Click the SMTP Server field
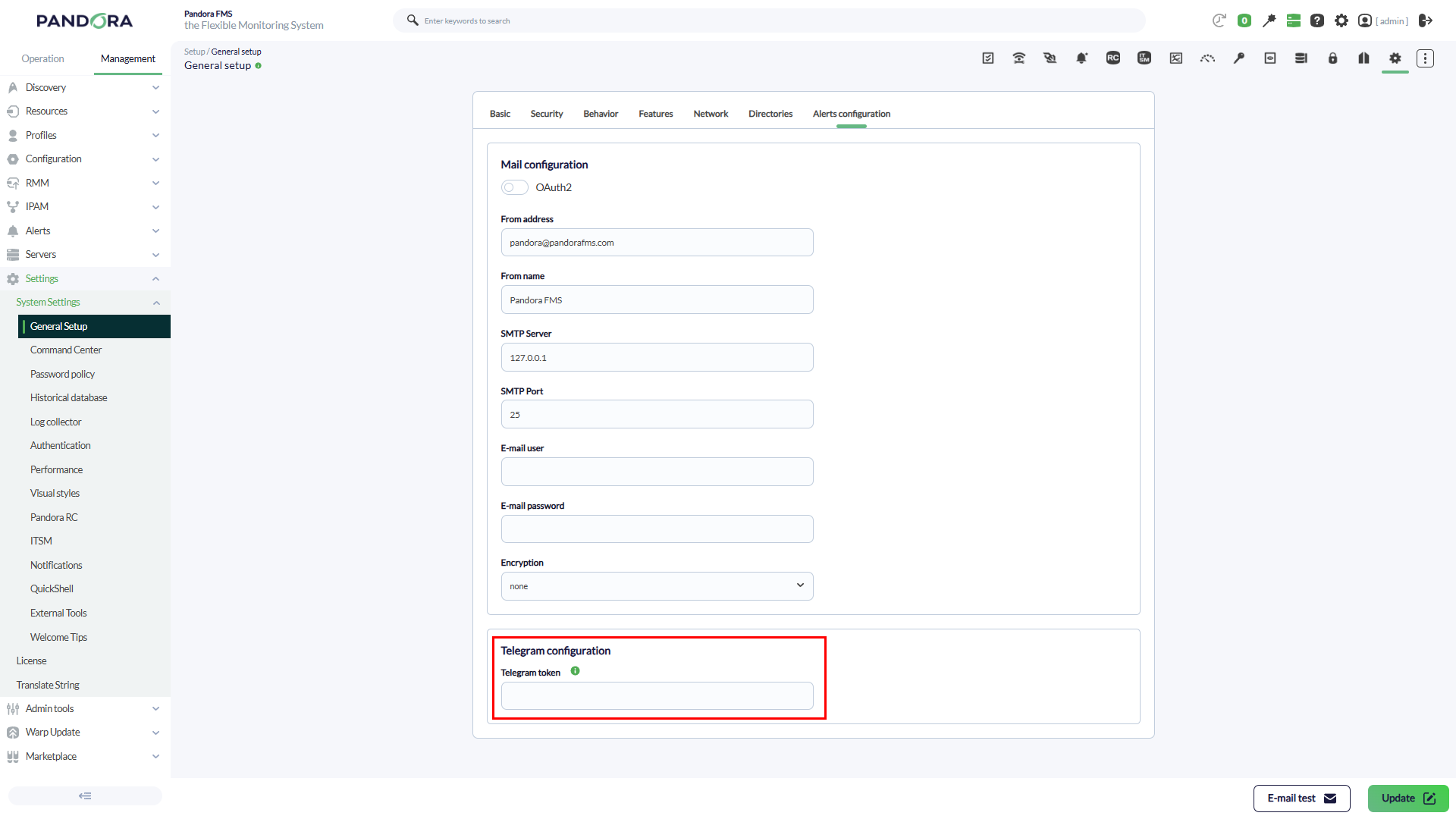The width and height of the screenshot is (1456, 819). [657, 357]
